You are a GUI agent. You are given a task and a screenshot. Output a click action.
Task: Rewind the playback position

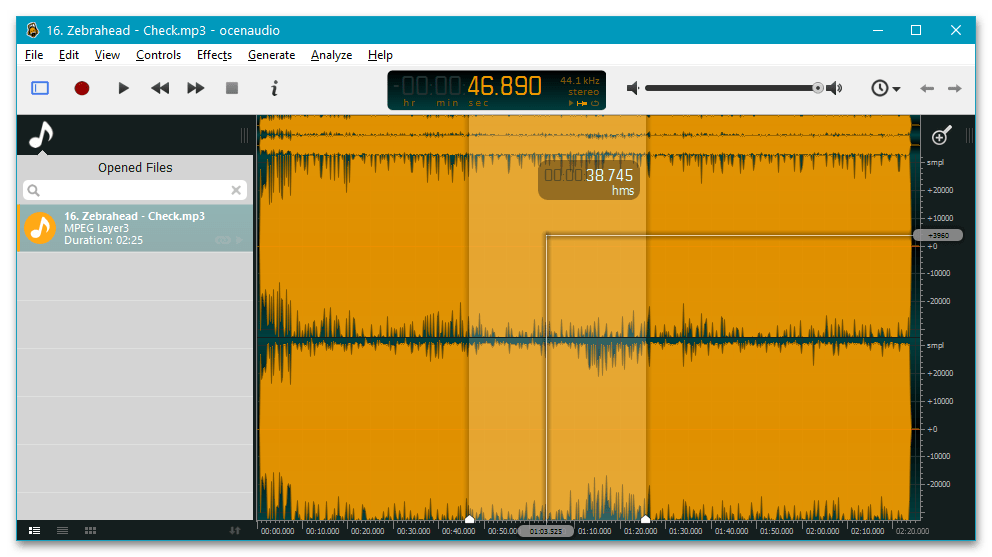point(160,88)
